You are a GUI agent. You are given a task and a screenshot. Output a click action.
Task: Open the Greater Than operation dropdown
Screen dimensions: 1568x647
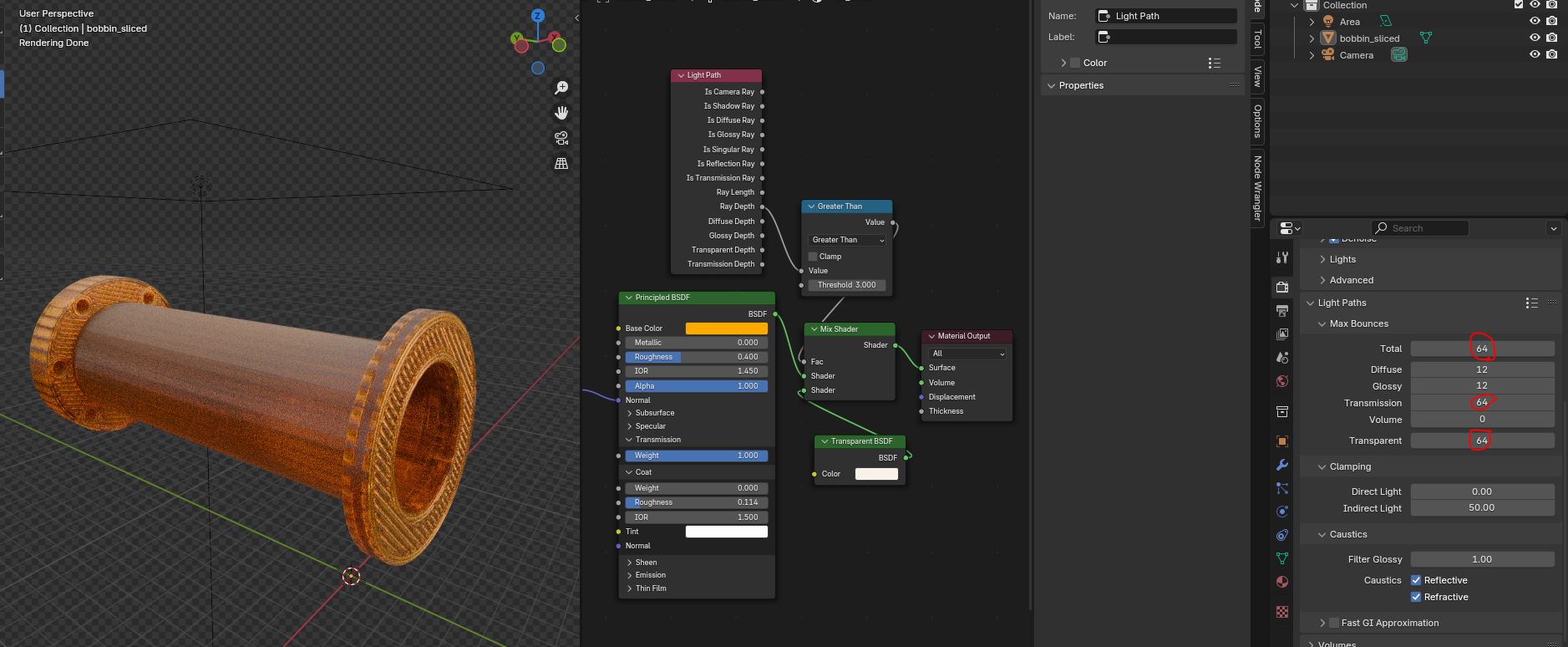click(x=847, y=240)
